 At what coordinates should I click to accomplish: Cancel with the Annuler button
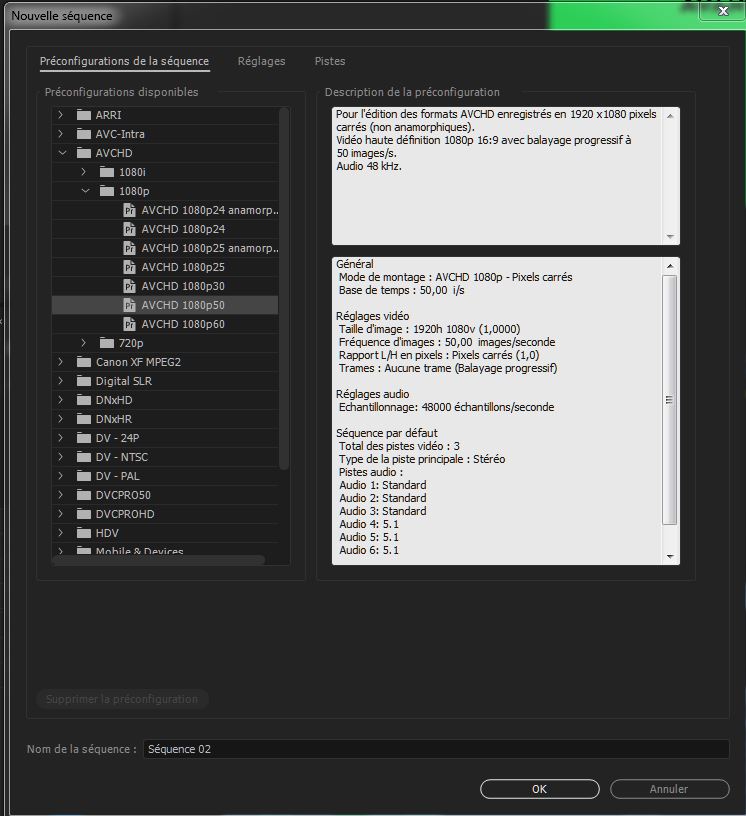669,789
